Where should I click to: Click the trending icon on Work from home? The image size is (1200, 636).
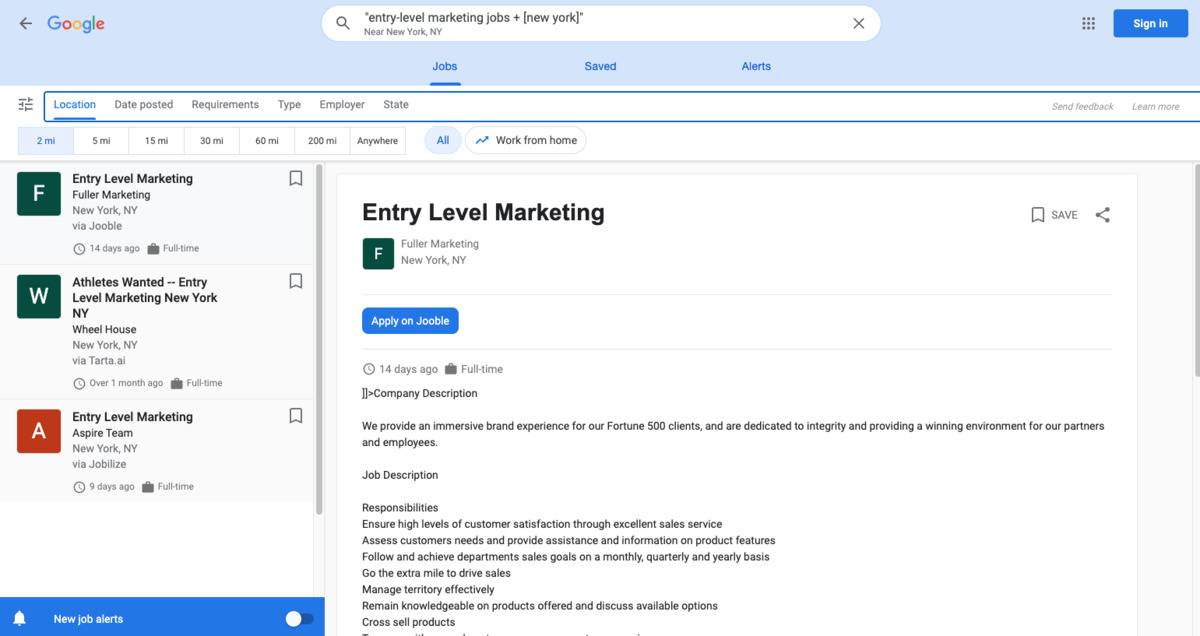[x=482, y=140]
